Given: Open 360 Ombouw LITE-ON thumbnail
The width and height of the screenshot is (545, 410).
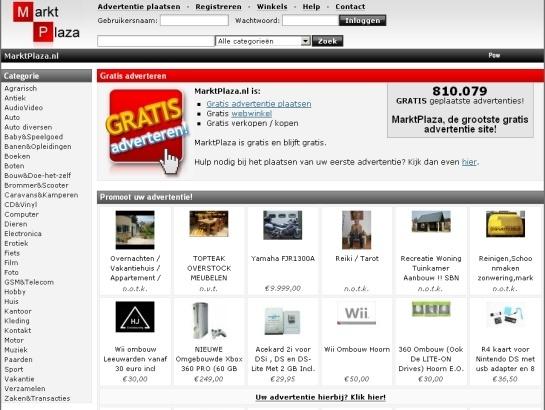Looking at the screenshot, I should click(431, 309).
